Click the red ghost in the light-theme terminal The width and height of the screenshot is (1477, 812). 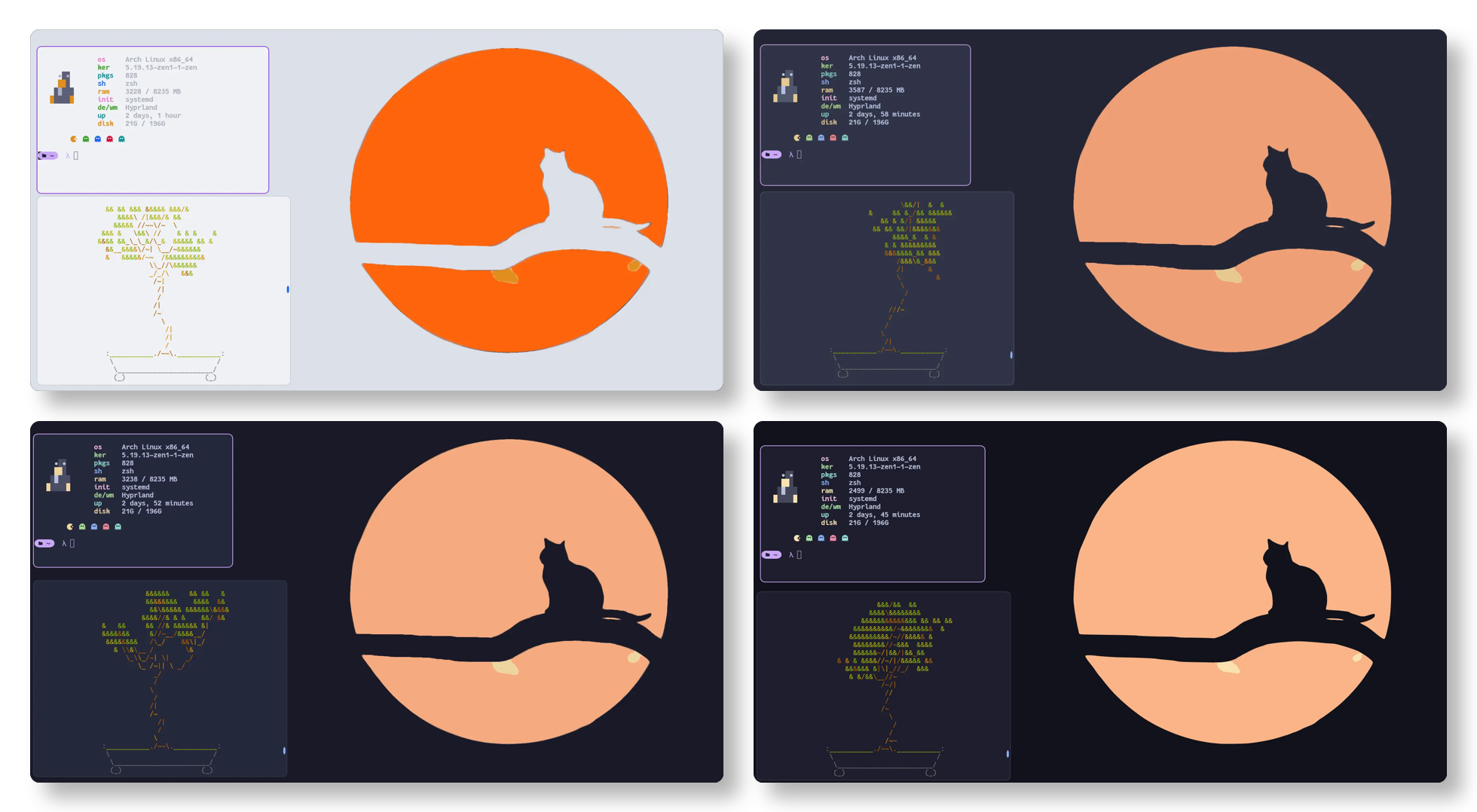(110, 139)
